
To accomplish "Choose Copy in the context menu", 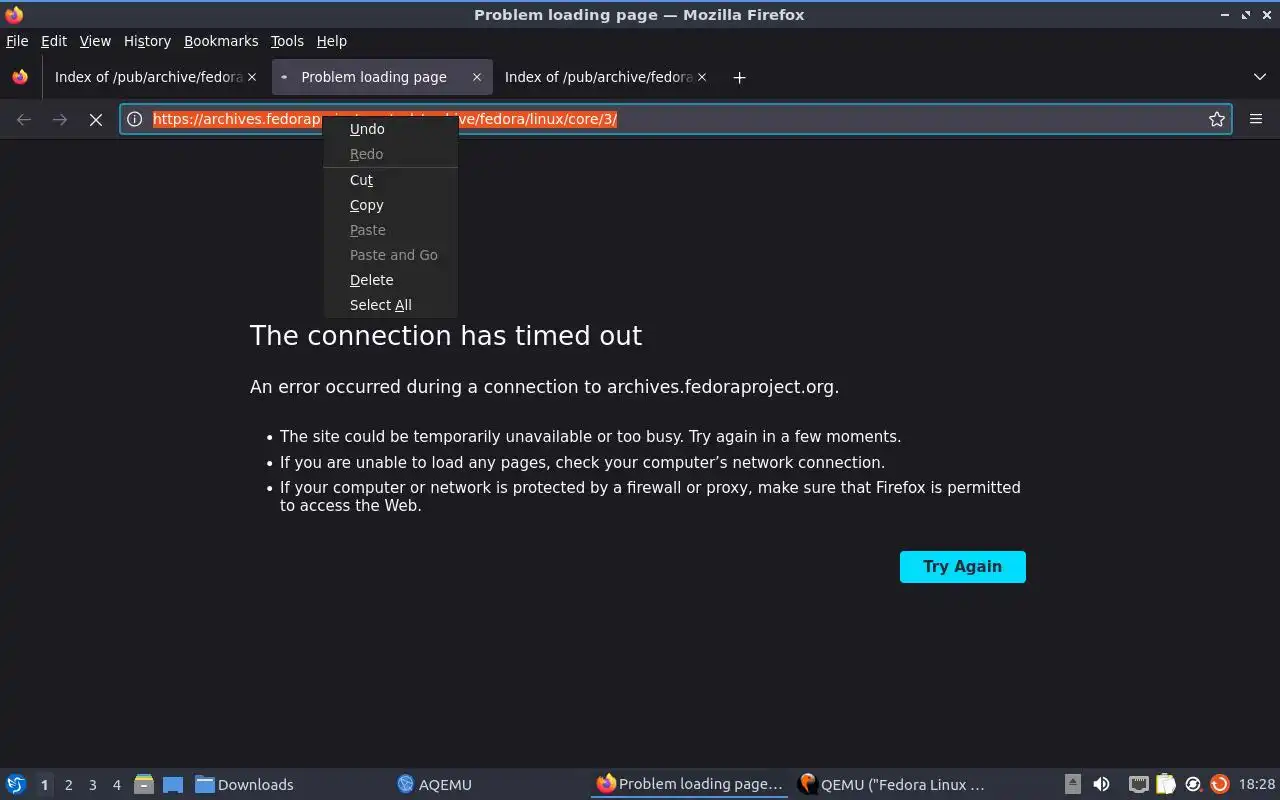I will tap(391, 205).
